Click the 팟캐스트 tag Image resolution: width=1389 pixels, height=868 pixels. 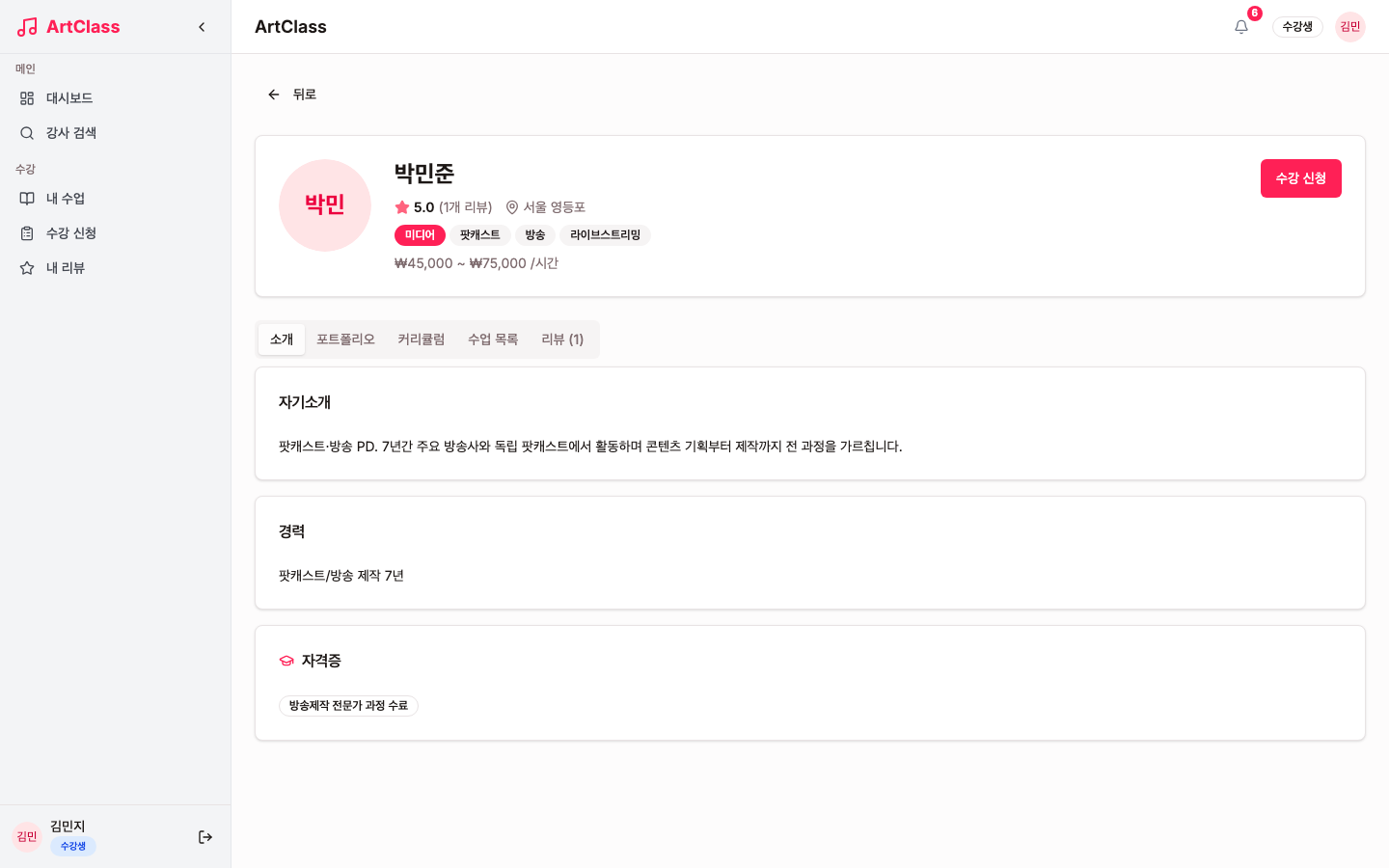pos(480,235)
